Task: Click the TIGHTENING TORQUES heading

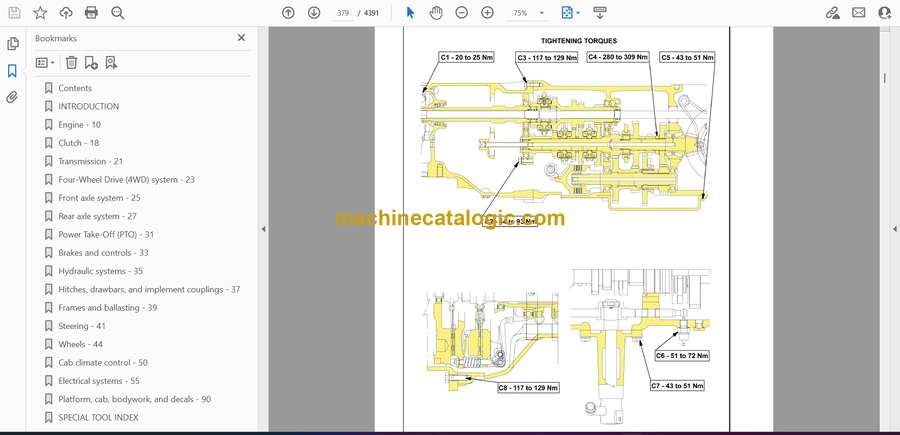Action: coord(579,41)
